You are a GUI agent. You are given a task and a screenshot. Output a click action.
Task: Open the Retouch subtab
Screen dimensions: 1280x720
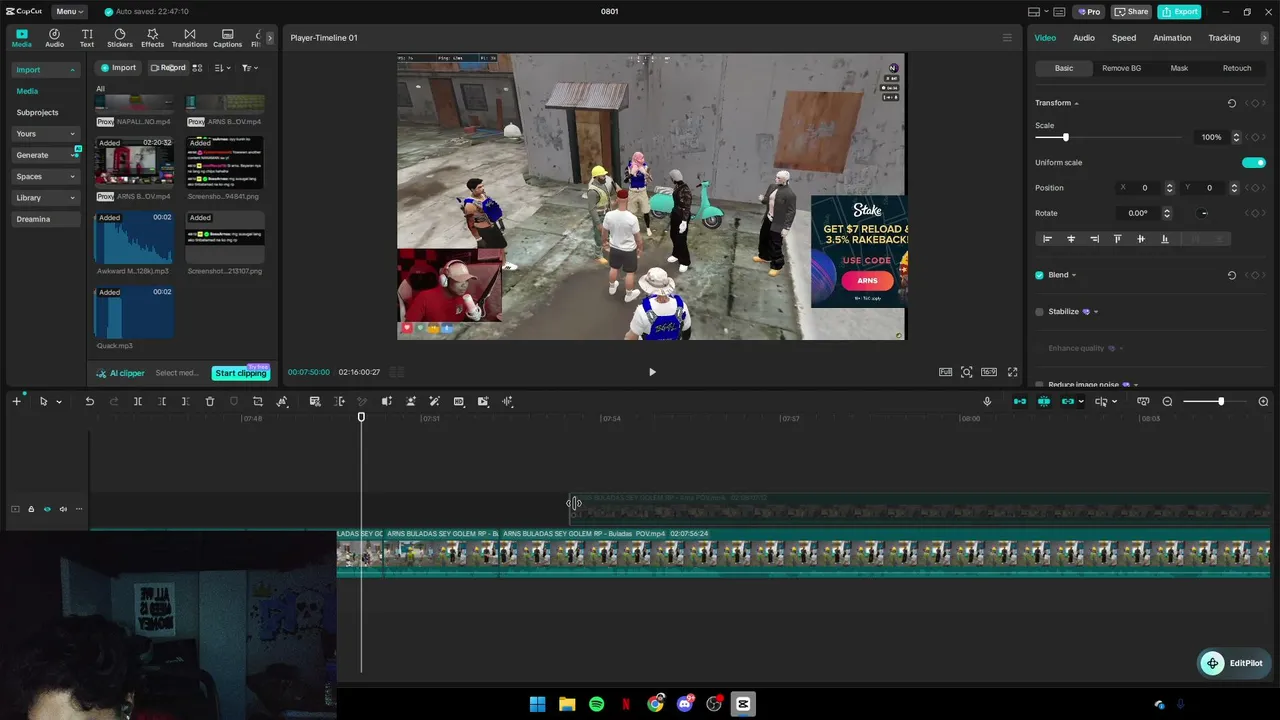click(x=1237, y=68)
